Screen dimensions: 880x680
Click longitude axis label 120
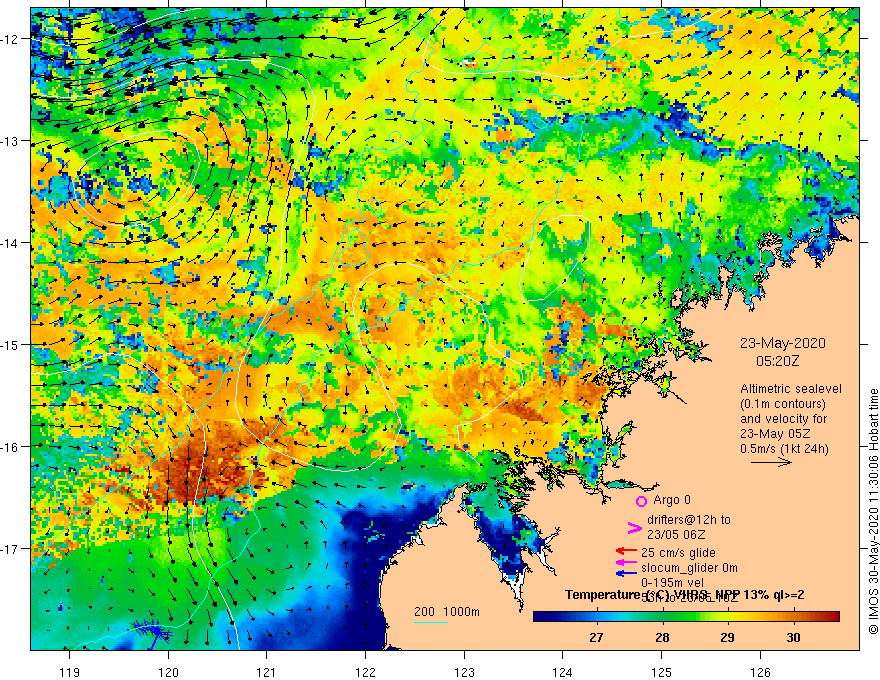pos(168,672)
